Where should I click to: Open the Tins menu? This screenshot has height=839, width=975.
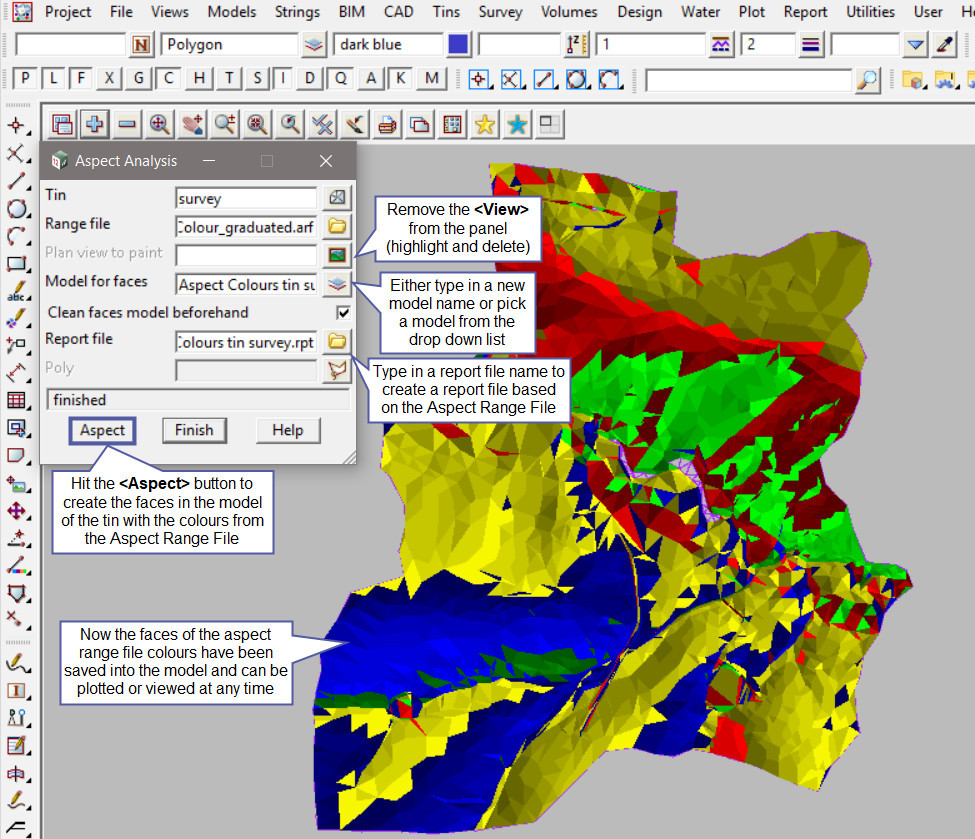pos(447,12)
